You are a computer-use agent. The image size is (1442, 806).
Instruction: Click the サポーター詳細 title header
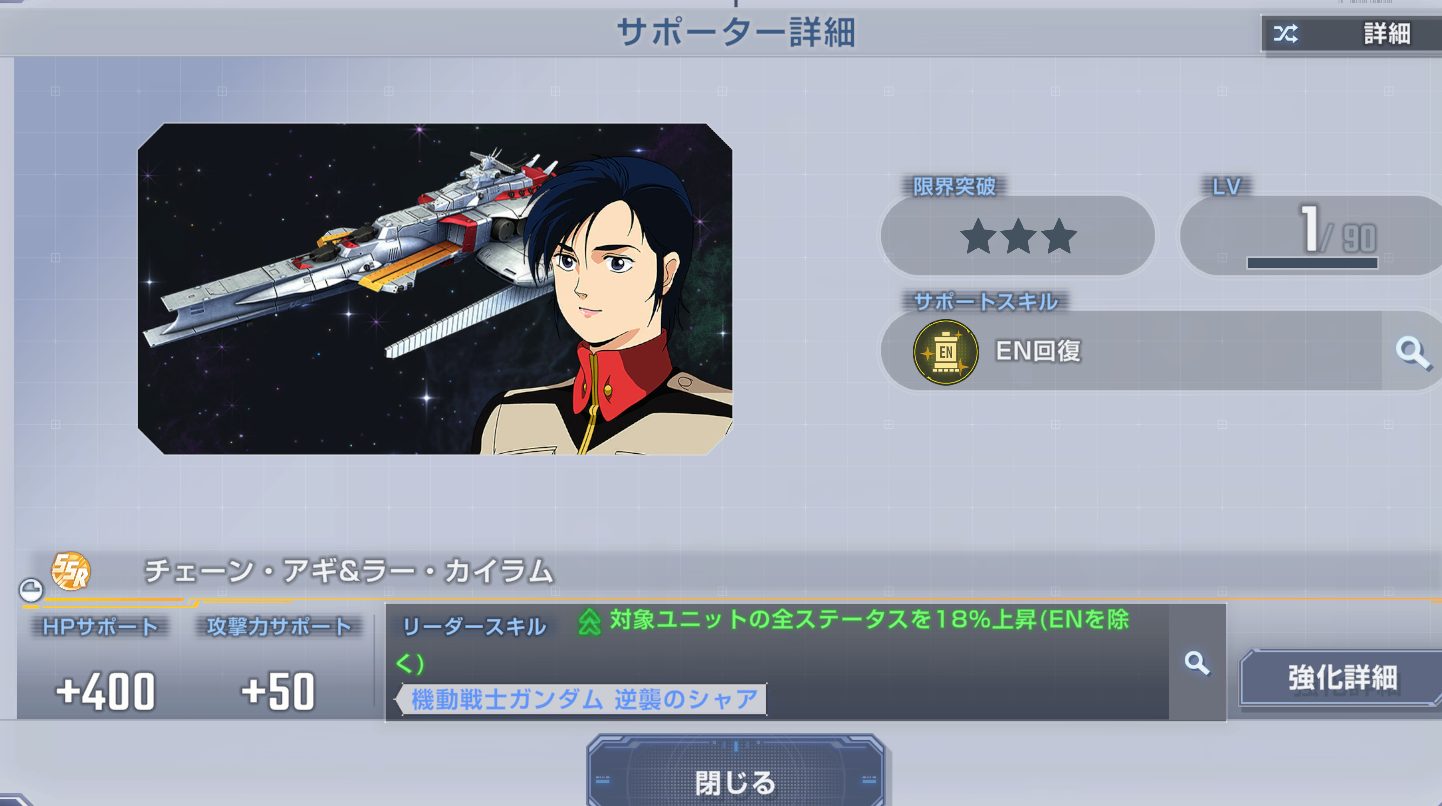point(735,33)
